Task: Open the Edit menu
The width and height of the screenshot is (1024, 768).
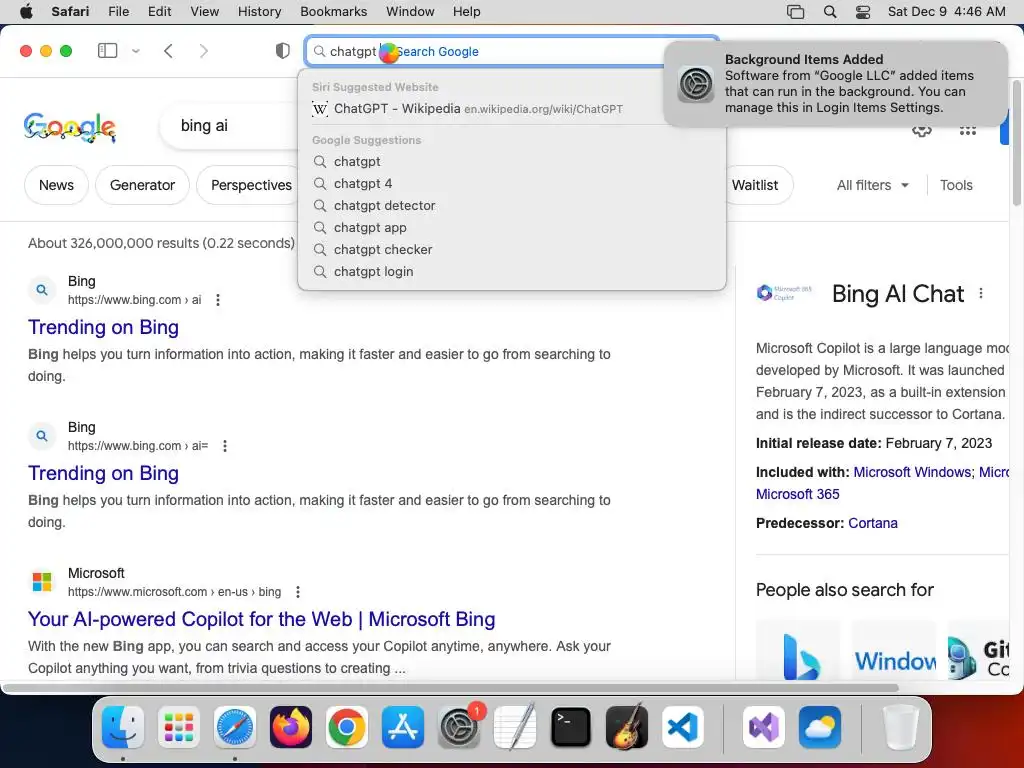Action: click(159, 12)
